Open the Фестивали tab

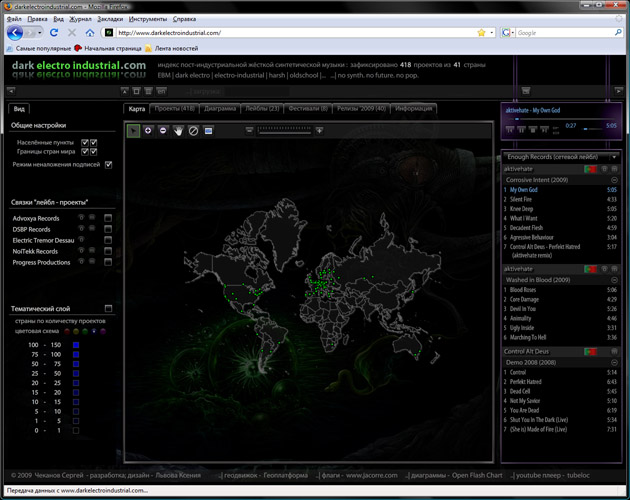click(x=308, y=109)
